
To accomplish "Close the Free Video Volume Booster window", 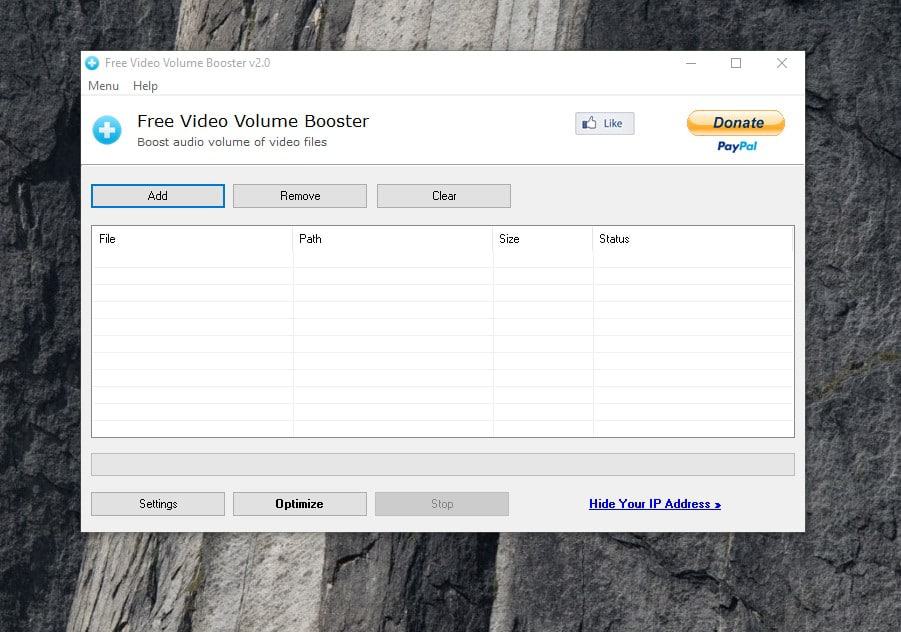I will coord(781,63).
